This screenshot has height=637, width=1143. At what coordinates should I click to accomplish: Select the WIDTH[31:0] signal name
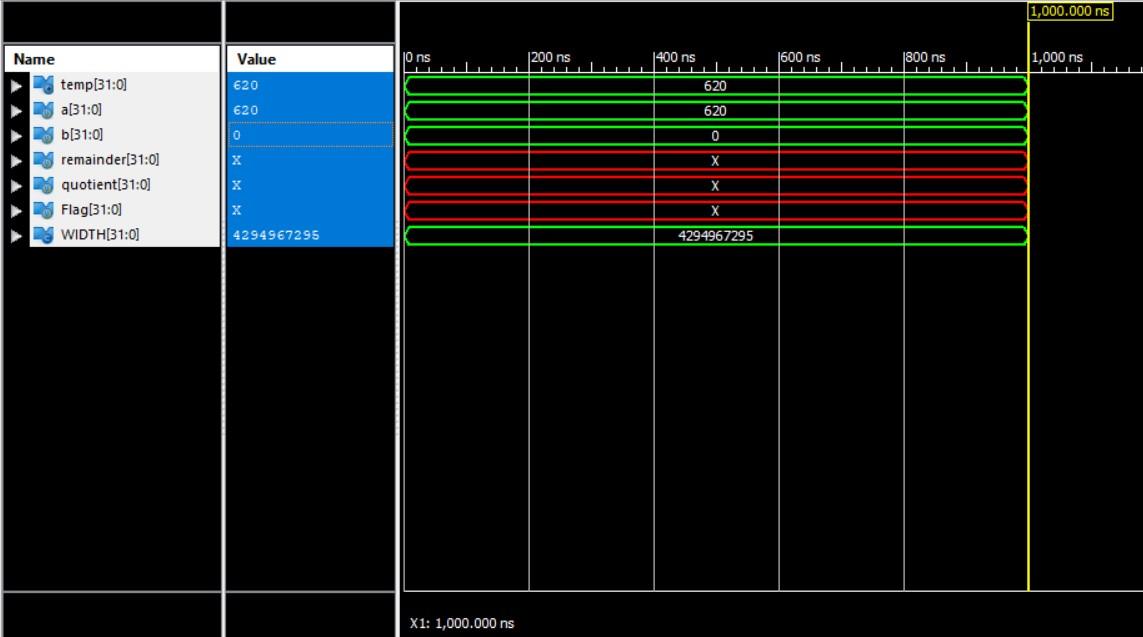tap(100, 234)
